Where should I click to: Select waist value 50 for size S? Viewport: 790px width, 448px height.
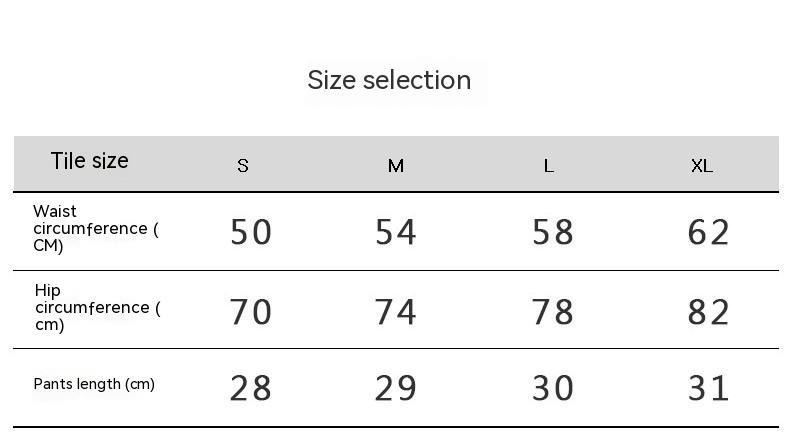[x=251, y=232]
